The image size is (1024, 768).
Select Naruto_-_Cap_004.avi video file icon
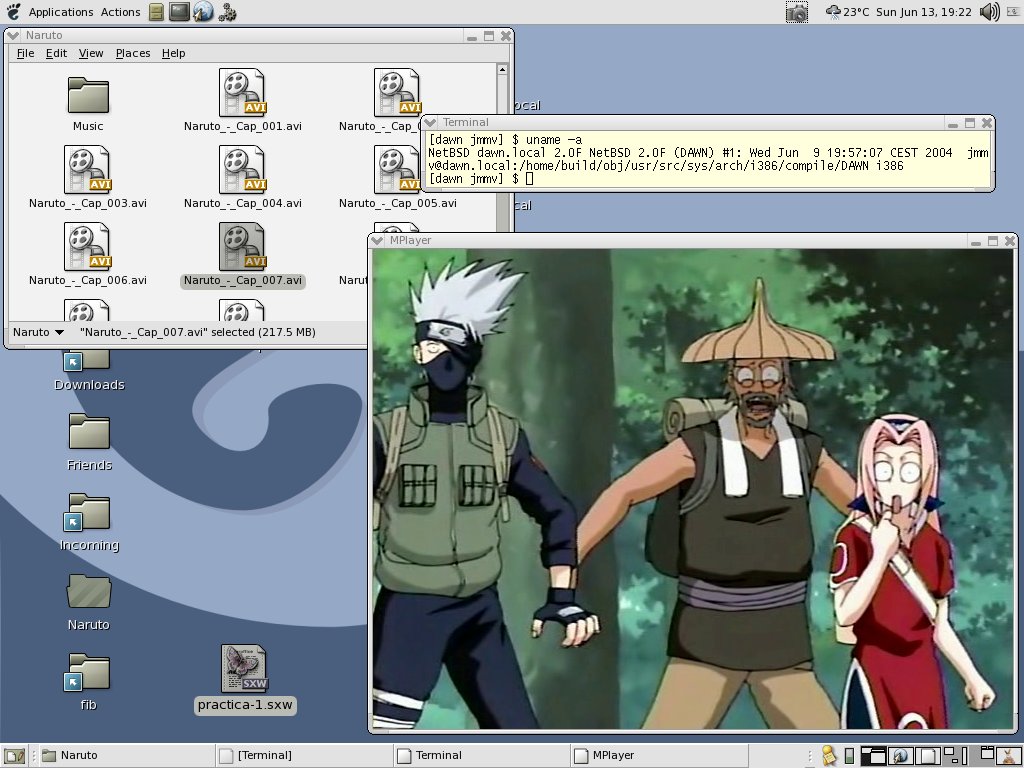tap(242, 170)
